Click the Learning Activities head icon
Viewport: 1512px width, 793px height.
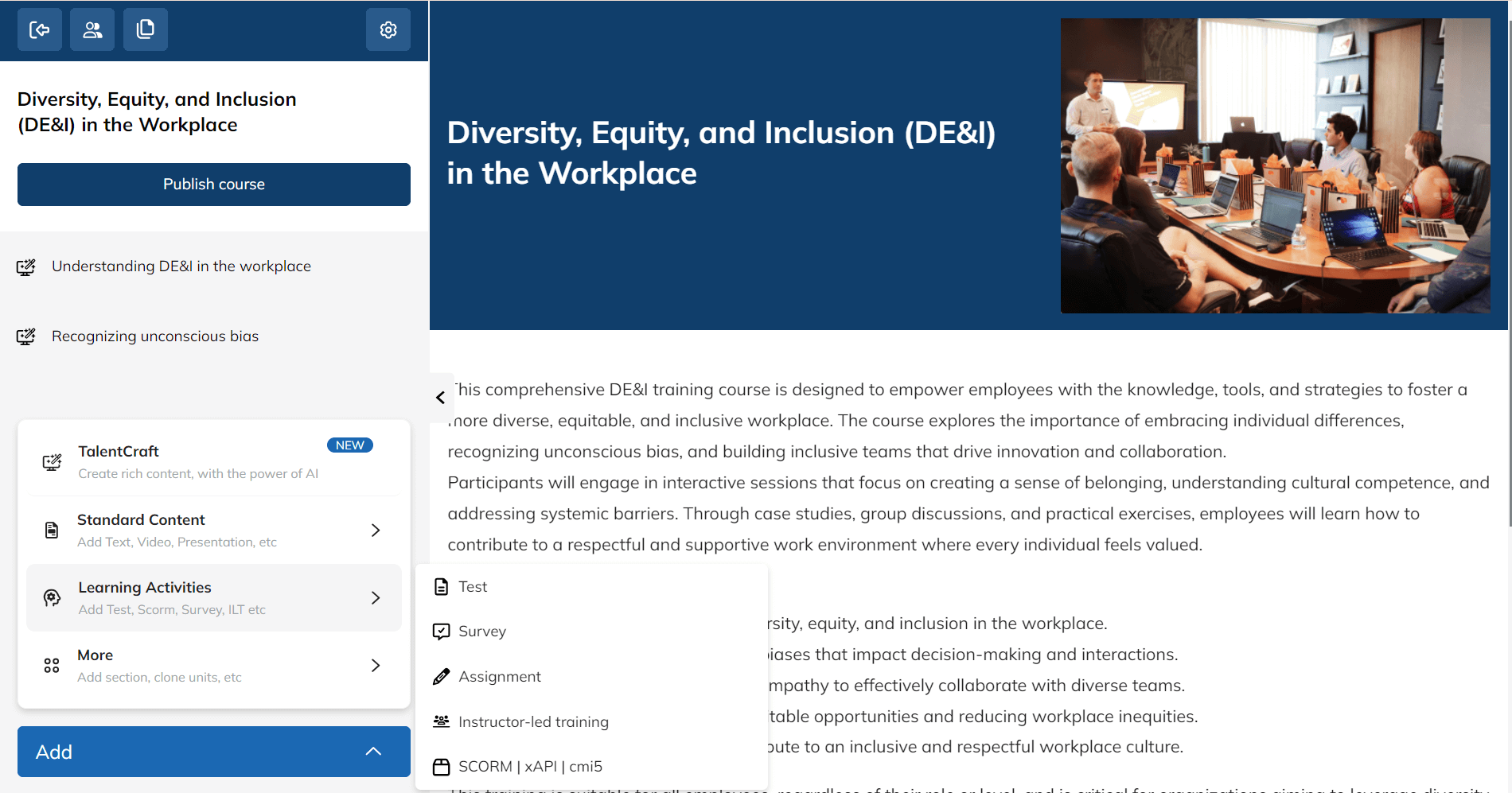click(52, 598)
